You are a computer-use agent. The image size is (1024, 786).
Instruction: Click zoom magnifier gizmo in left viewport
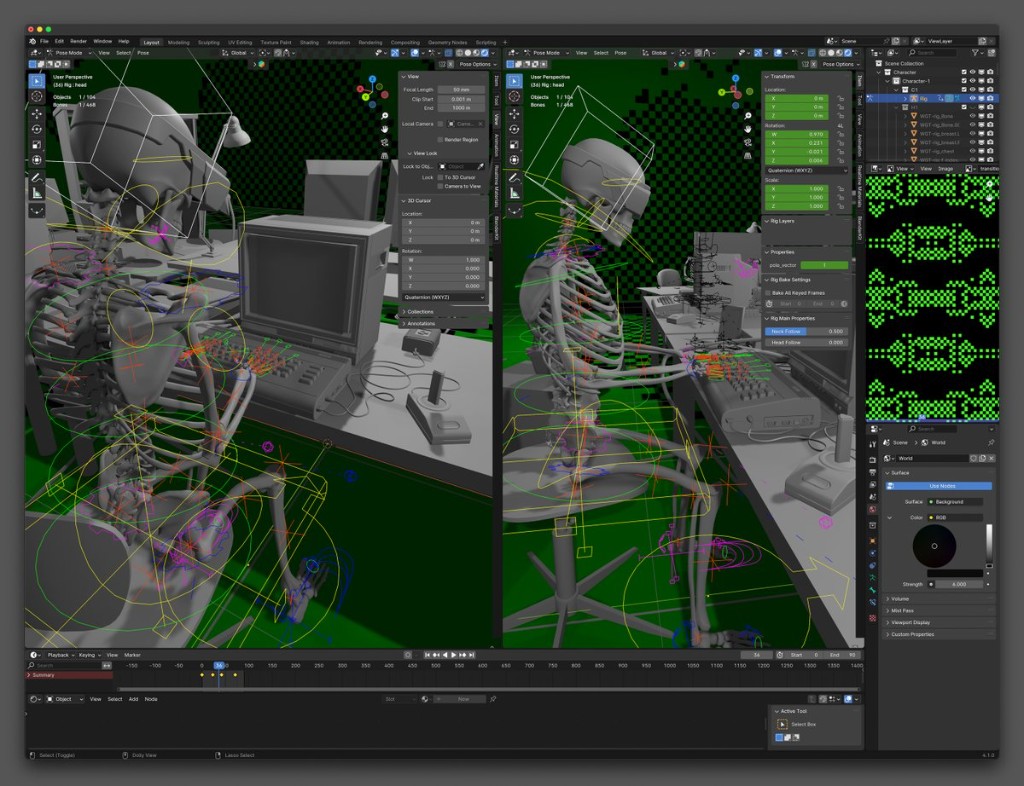tap(385, 116)
